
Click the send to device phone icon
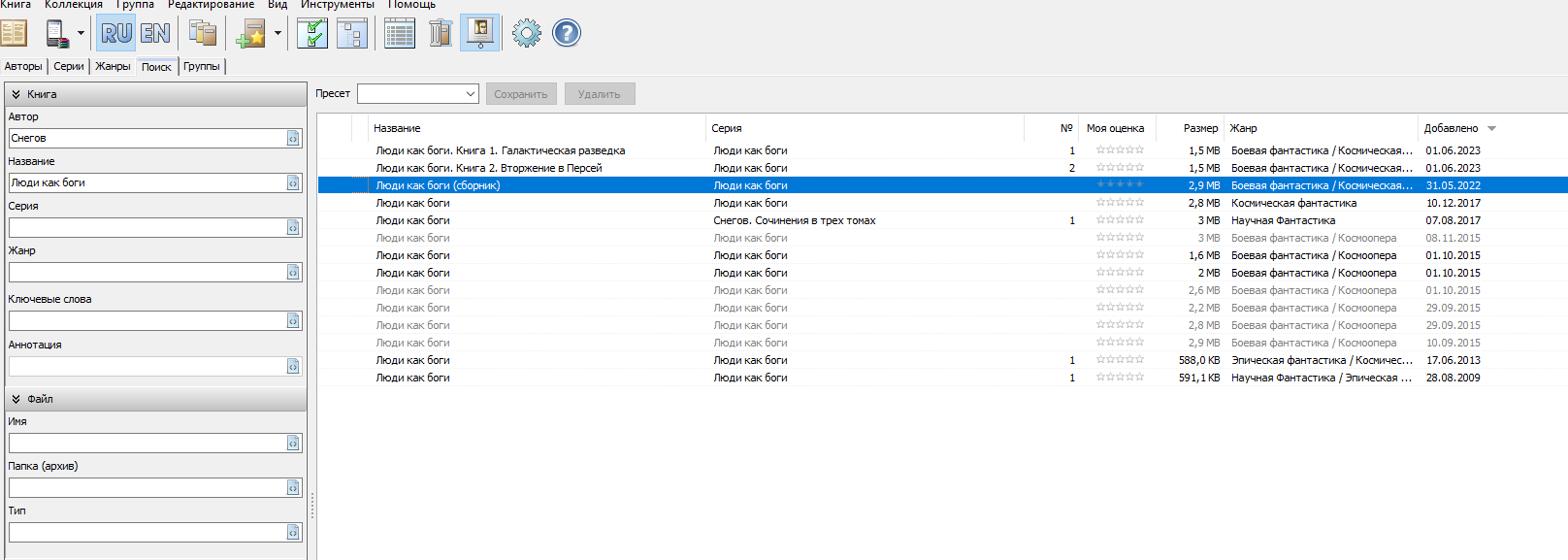point(56,33)
